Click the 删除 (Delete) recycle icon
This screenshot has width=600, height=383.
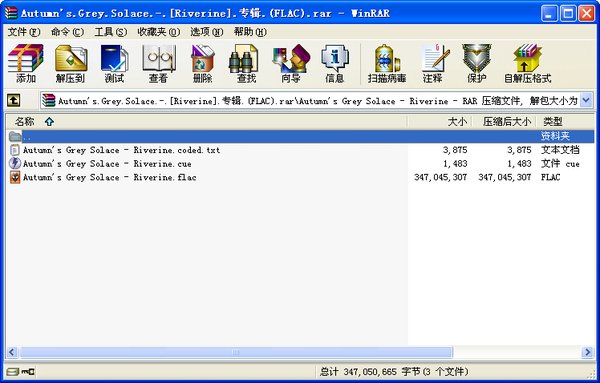click(x=202, y=63)
